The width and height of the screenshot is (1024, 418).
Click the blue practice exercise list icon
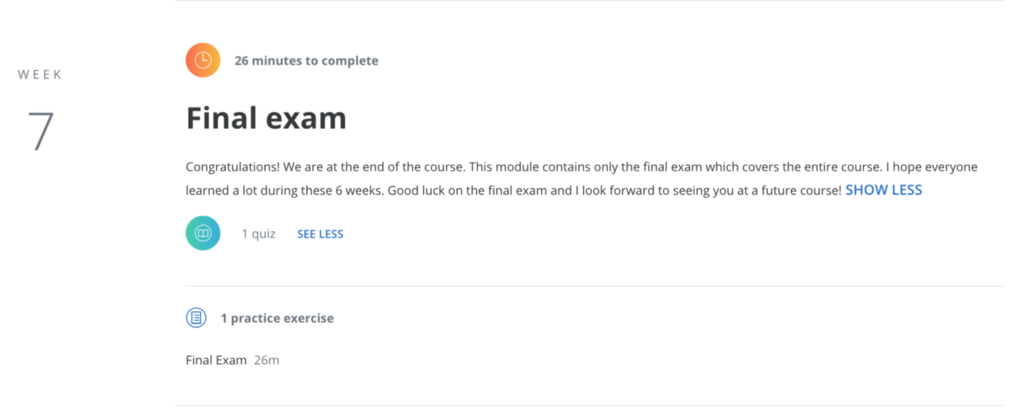click(196, 318)
